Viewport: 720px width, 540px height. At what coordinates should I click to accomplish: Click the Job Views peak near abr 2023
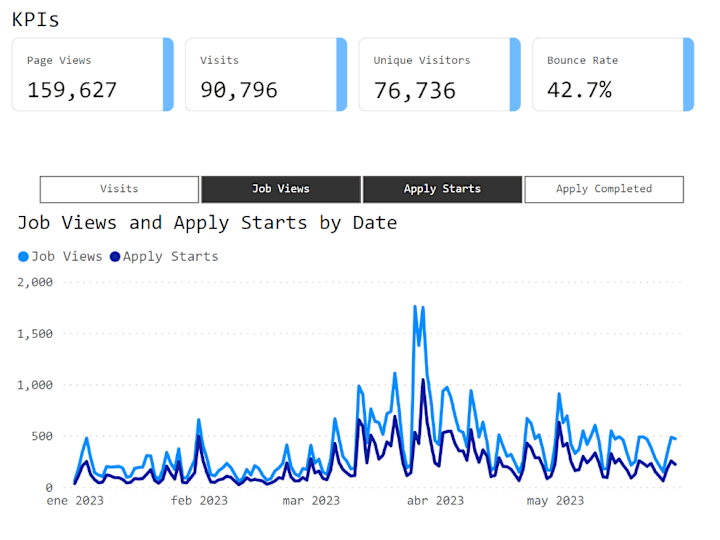(415, 307)
